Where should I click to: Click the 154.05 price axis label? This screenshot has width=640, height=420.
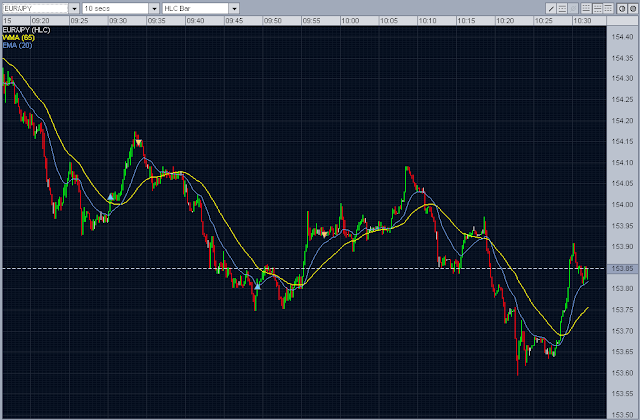point(622,184)
